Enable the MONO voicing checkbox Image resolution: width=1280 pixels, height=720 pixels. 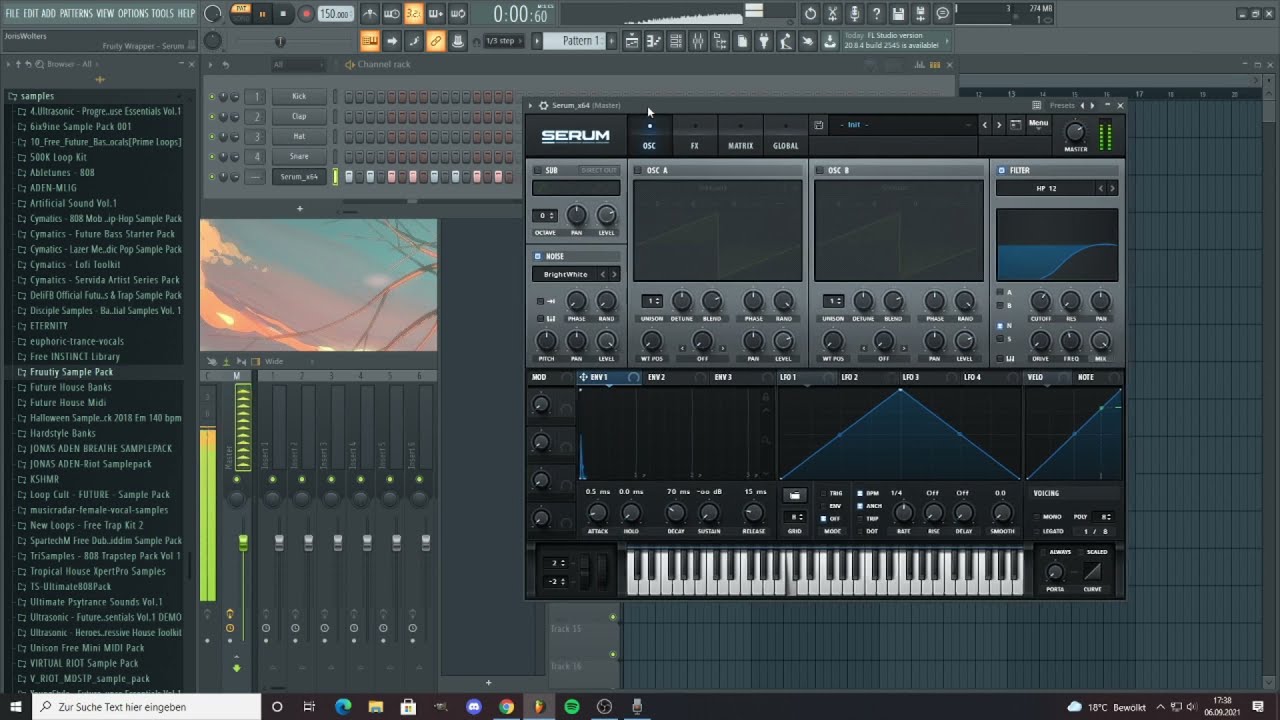[1037, 517]
